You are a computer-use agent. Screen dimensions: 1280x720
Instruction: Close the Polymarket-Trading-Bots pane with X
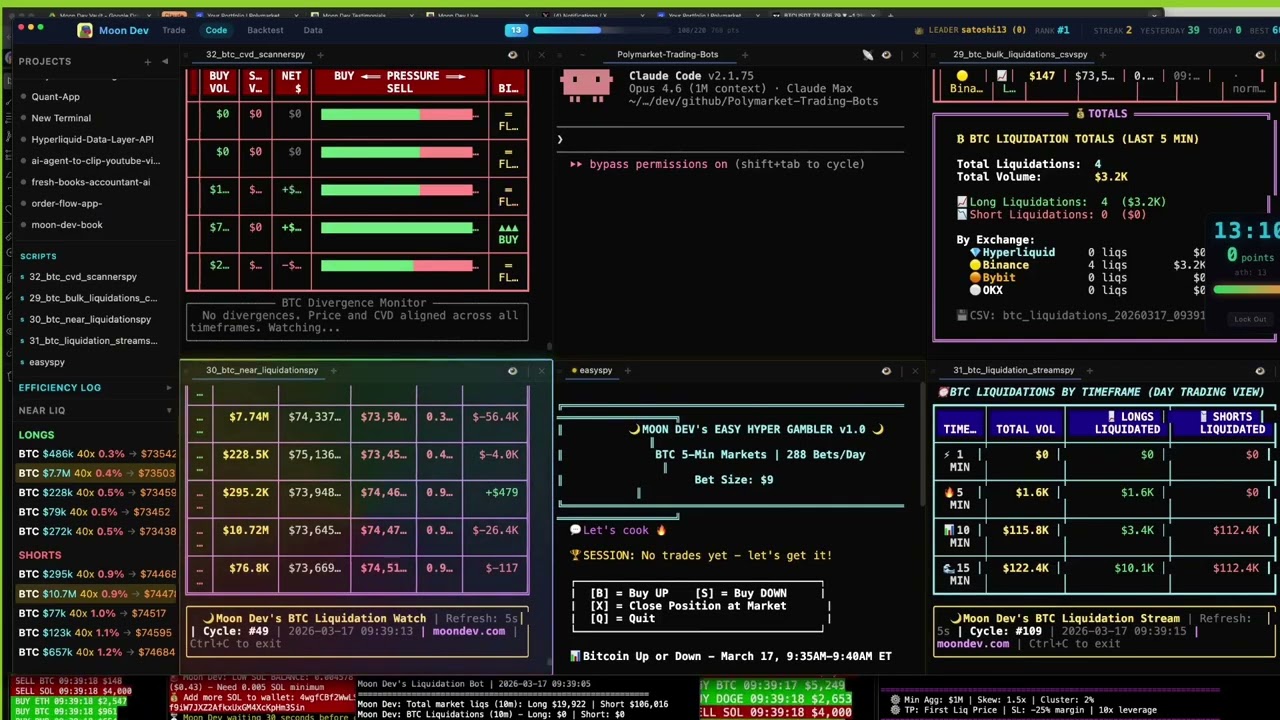914,54
